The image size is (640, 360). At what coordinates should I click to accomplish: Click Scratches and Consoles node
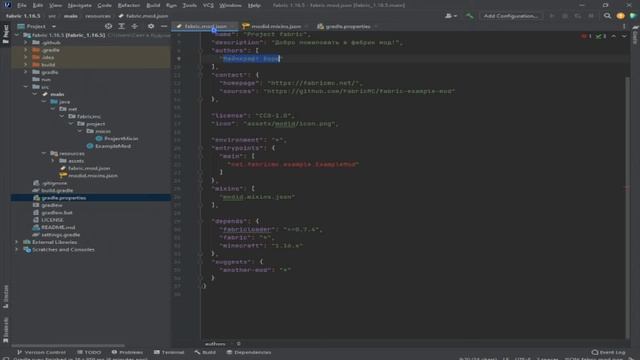(x=63, y=249)
